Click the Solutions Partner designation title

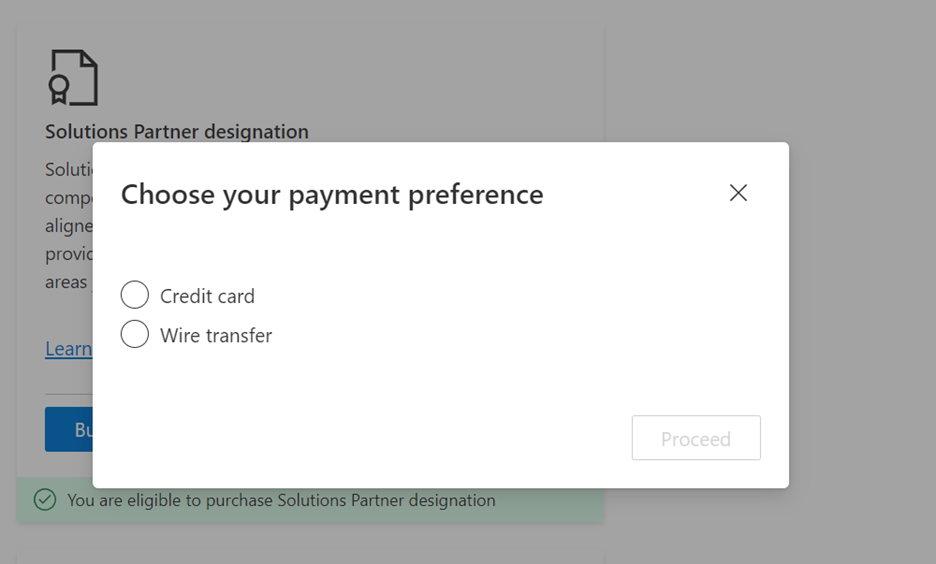pyautogui.click(x=176, y=132)
